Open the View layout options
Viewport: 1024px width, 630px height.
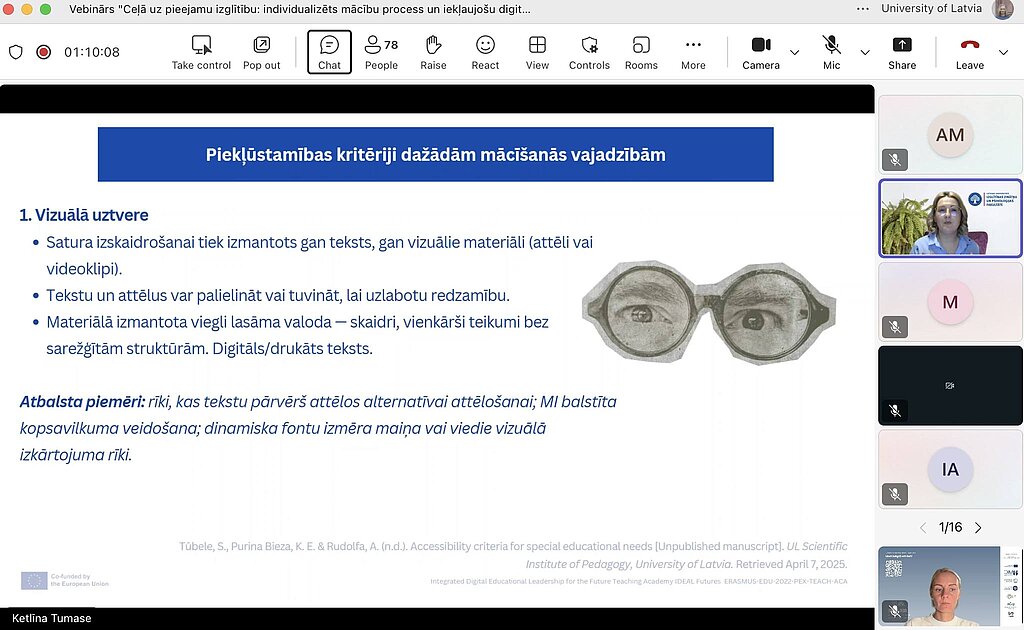(537, 52)
